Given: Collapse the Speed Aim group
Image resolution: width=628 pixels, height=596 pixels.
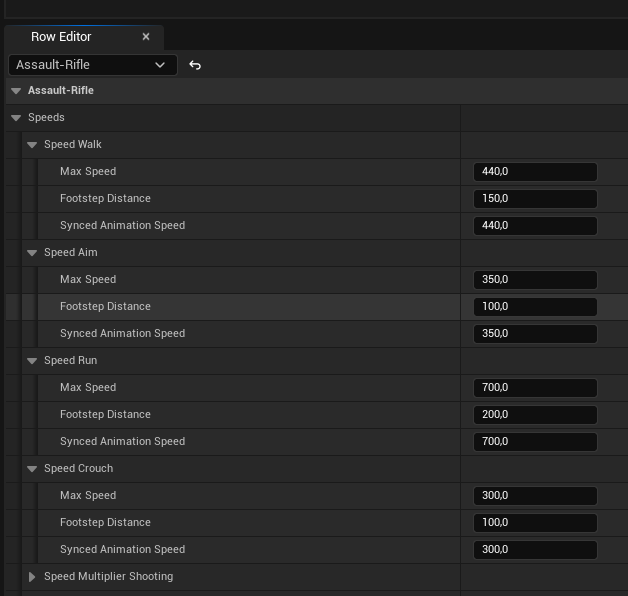Looking at the screenshot, I should point(32,253).
